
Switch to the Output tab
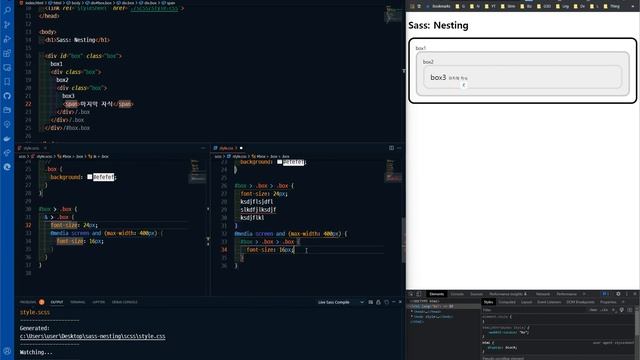(57, 302)
